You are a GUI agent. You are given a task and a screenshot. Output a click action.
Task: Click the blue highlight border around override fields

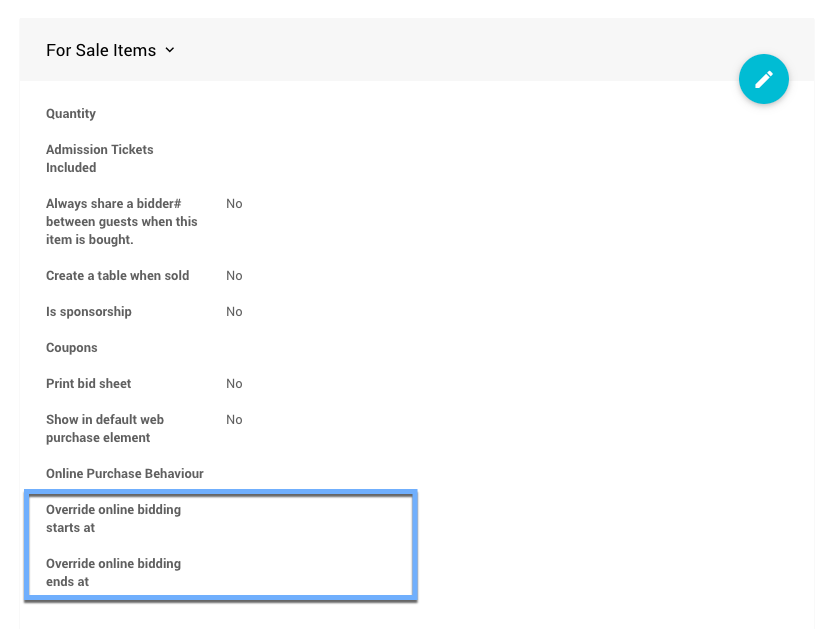click(220, 492)
